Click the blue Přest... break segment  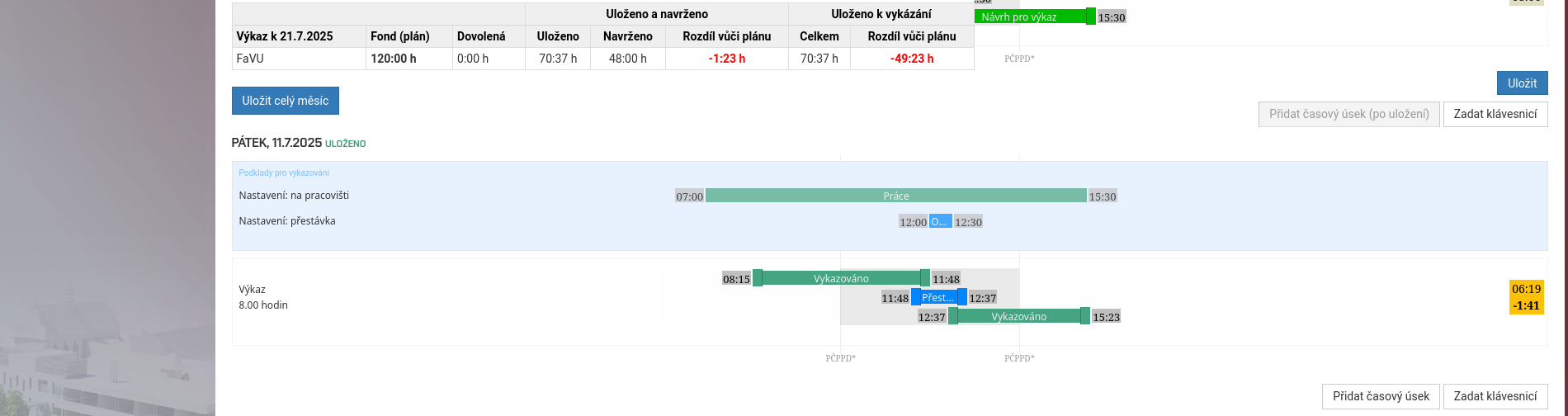coord(938,297)
